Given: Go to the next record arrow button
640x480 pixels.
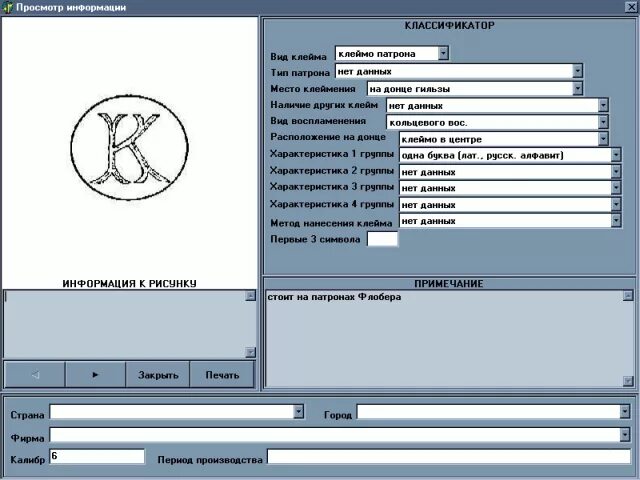Looking at the screenshot, I should coord(95,374).
